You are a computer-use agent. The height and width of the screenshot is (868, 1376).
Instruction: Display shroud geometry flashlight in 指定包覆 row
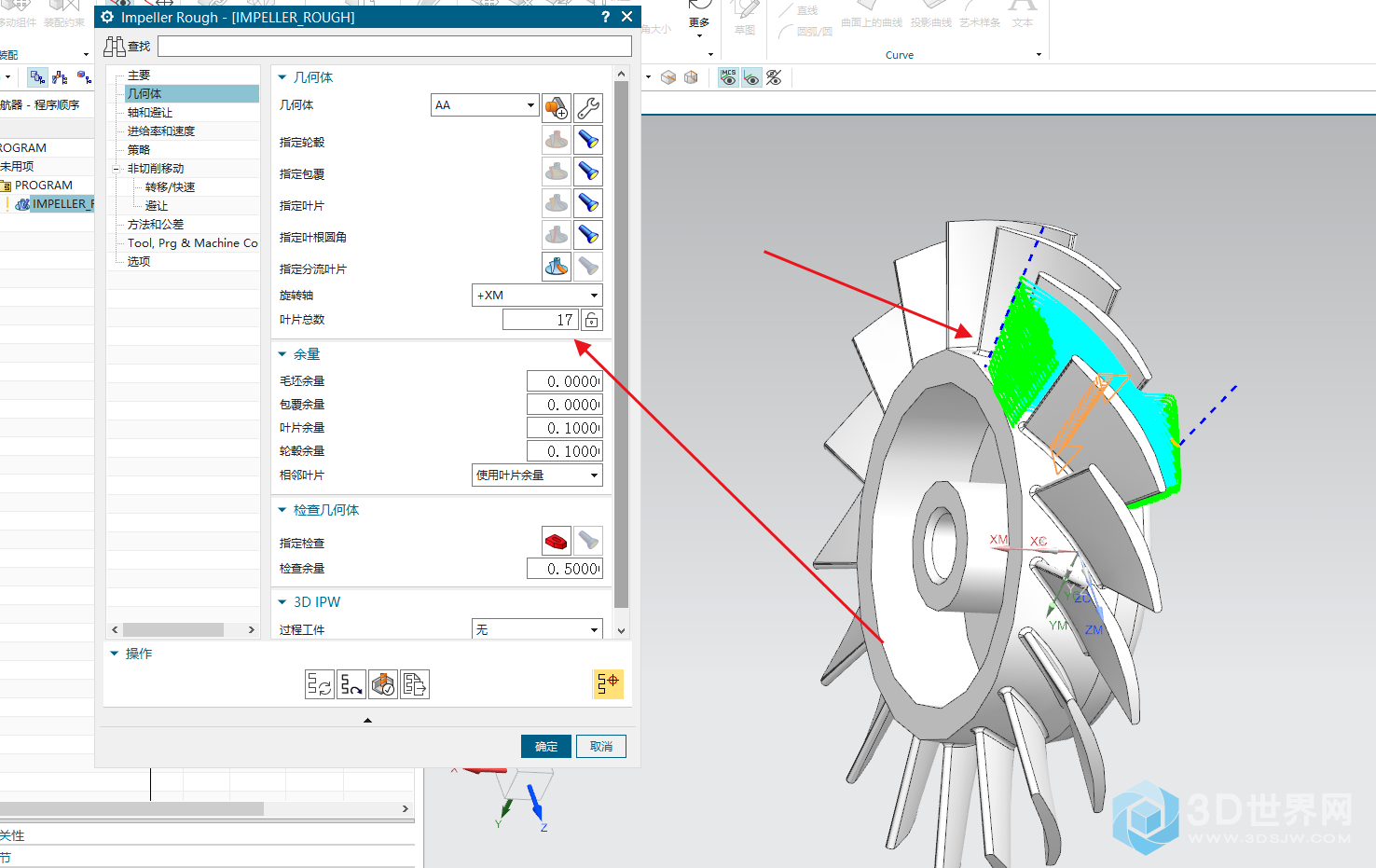[x=588, y=172]
